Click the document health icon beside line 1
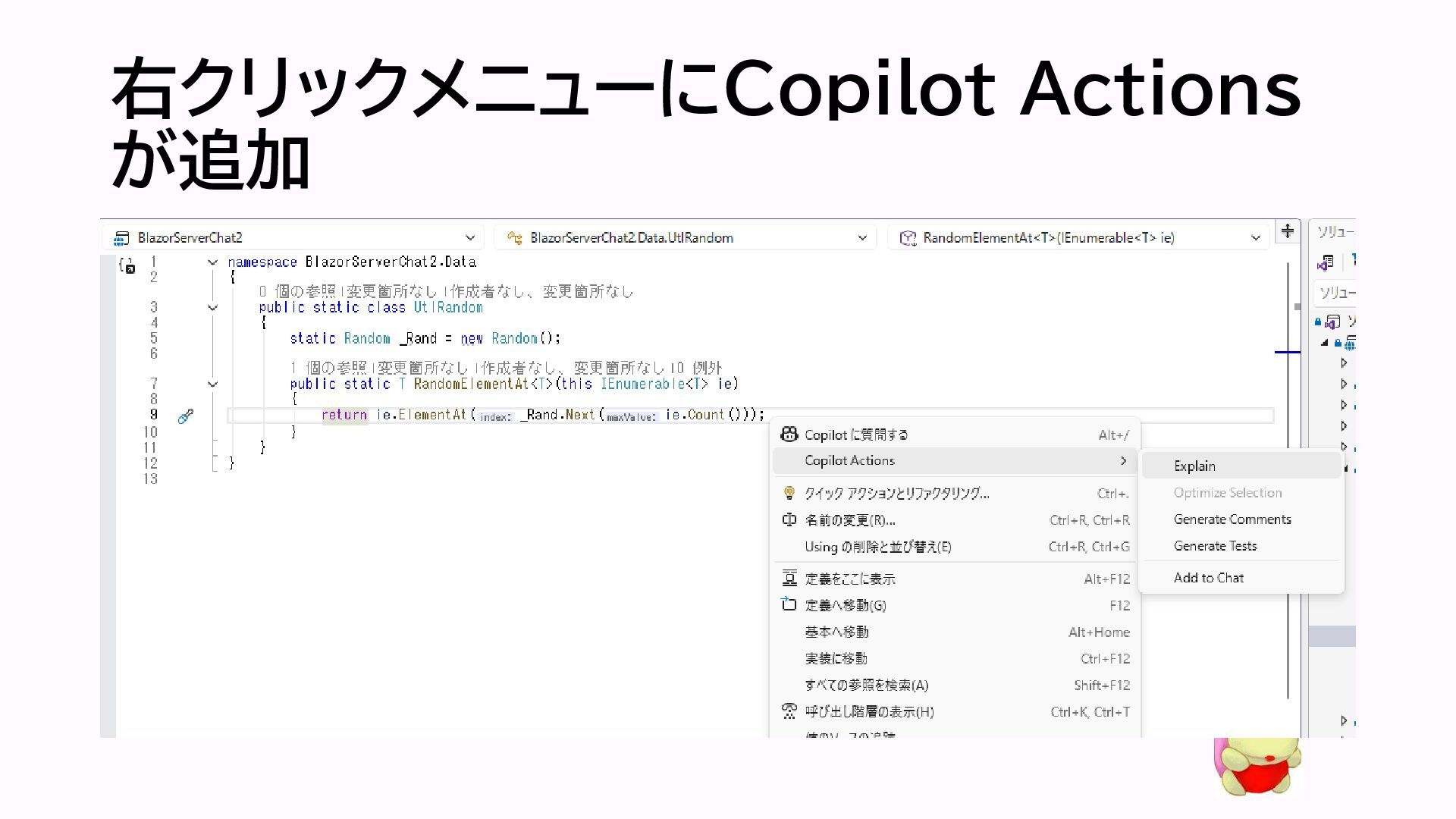Screen dimensions: 1456x819 click(127, 265)
